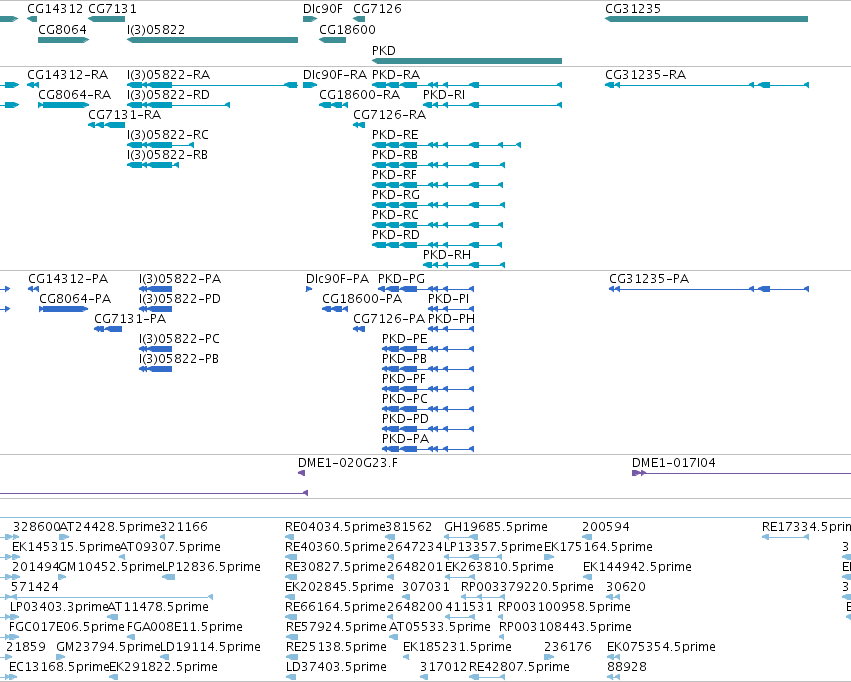Select transcript l(3)05822-RC
The image size is (851, 682).
coord(168,135)
